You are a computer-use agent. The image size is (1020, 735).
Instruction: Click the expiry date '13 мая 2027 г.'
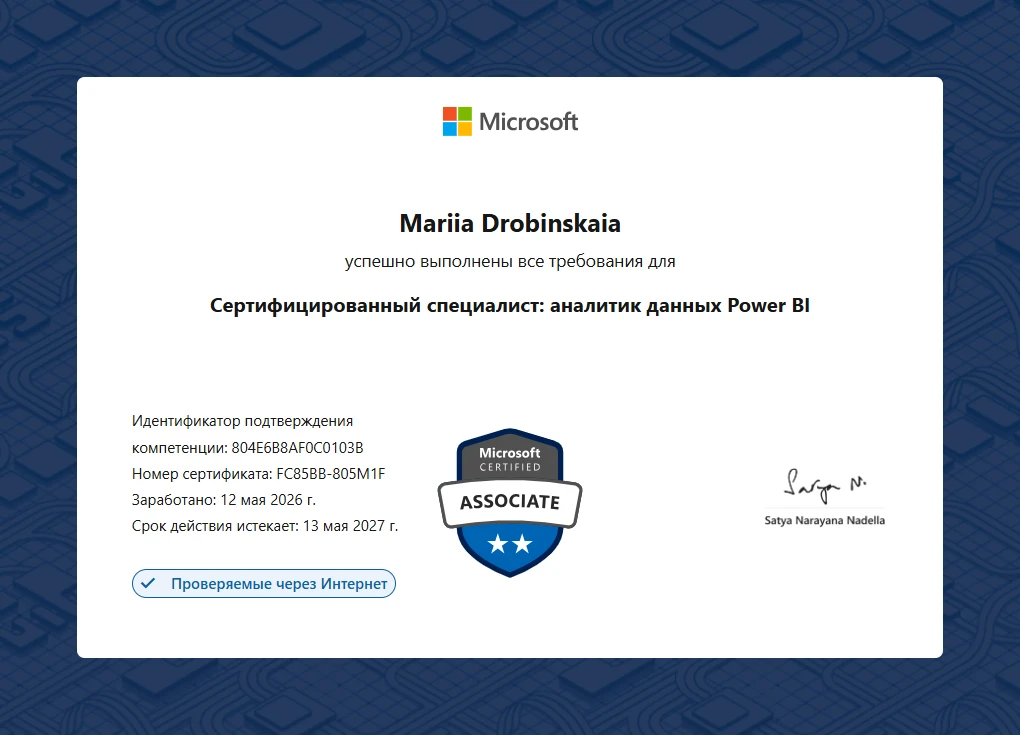click(350, 526)
